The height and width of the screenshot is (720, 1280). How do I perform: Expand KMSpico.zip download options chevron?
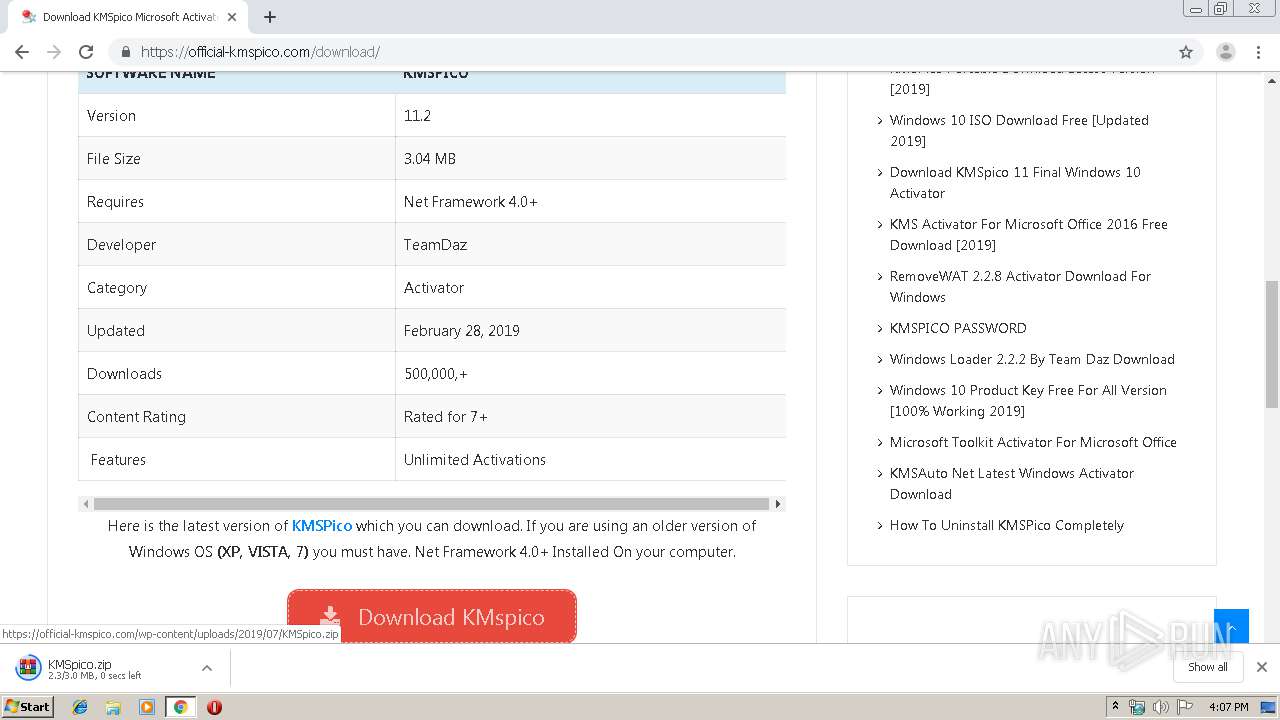point(206,668)
